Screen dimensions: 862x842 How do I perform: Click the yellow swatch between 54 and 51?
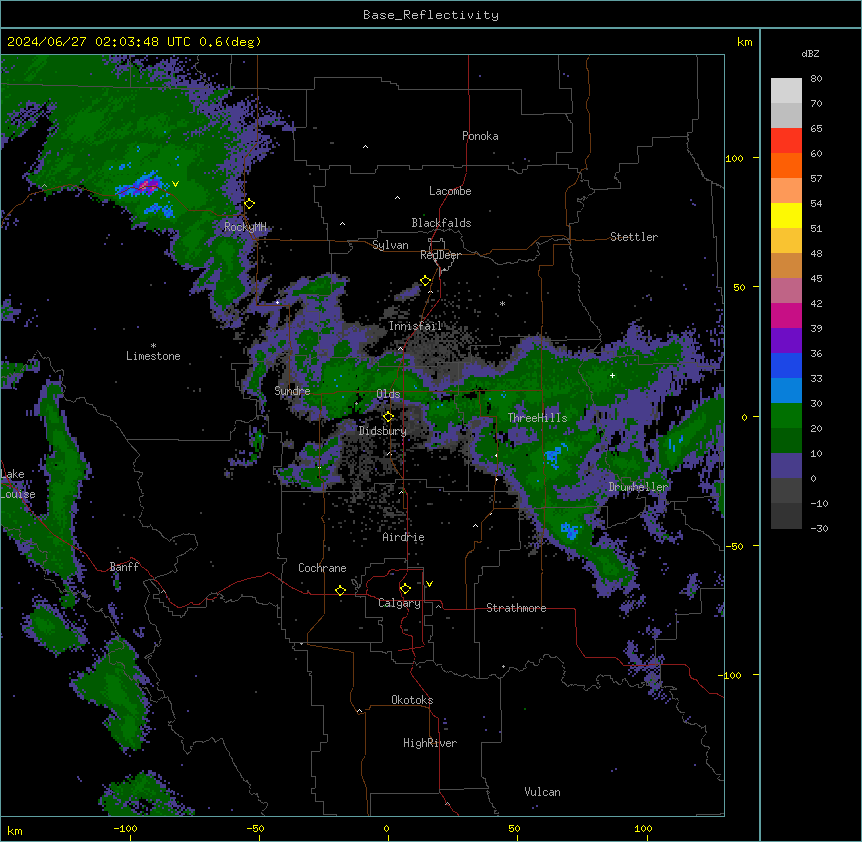click(x=786, y=215)
